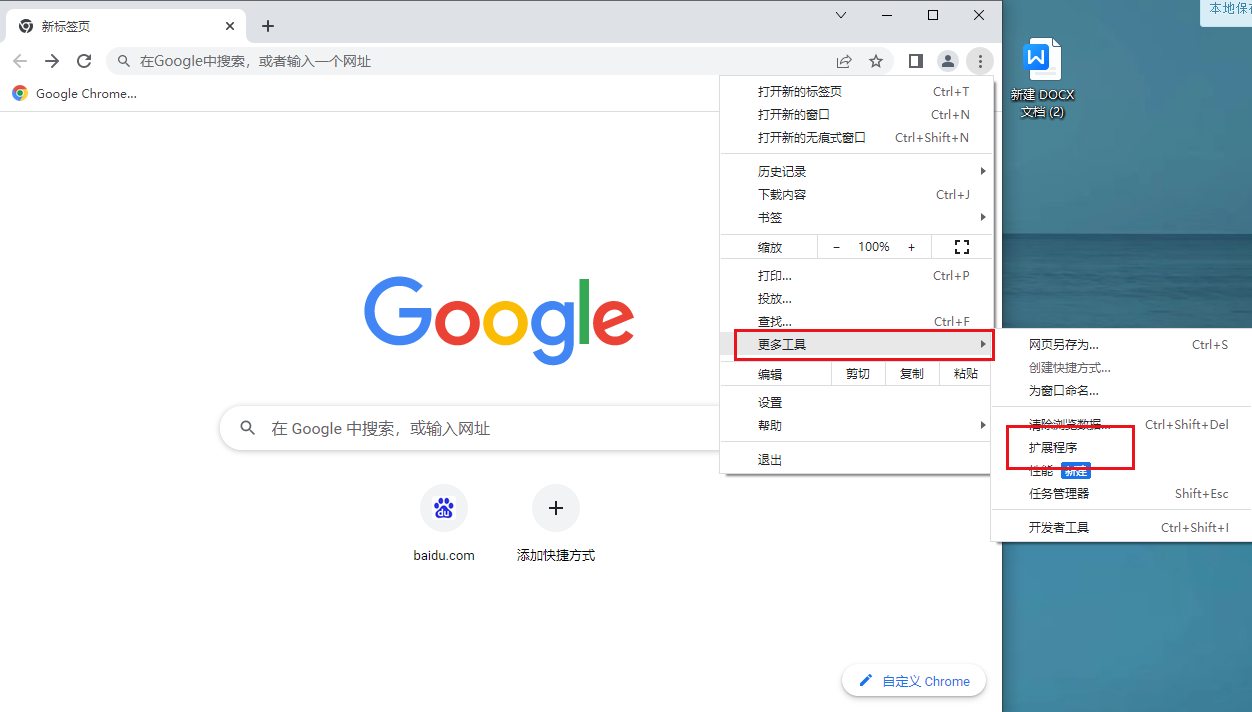Bookmark this tab with star icon
Image resolution: width=1252 pixels, height=712 pixels.
tap(876, 61)
